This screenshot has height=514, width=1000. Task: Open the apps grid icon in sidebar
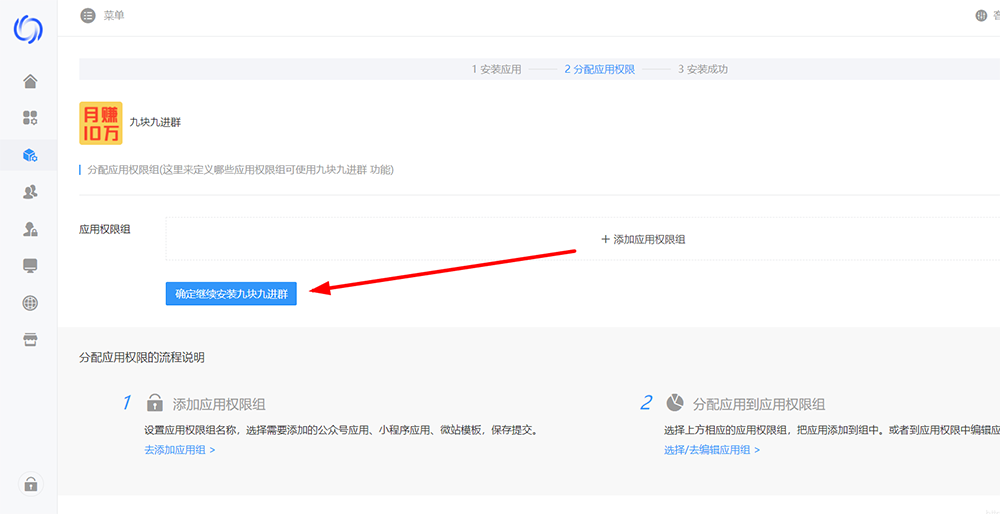click(30, 118)
